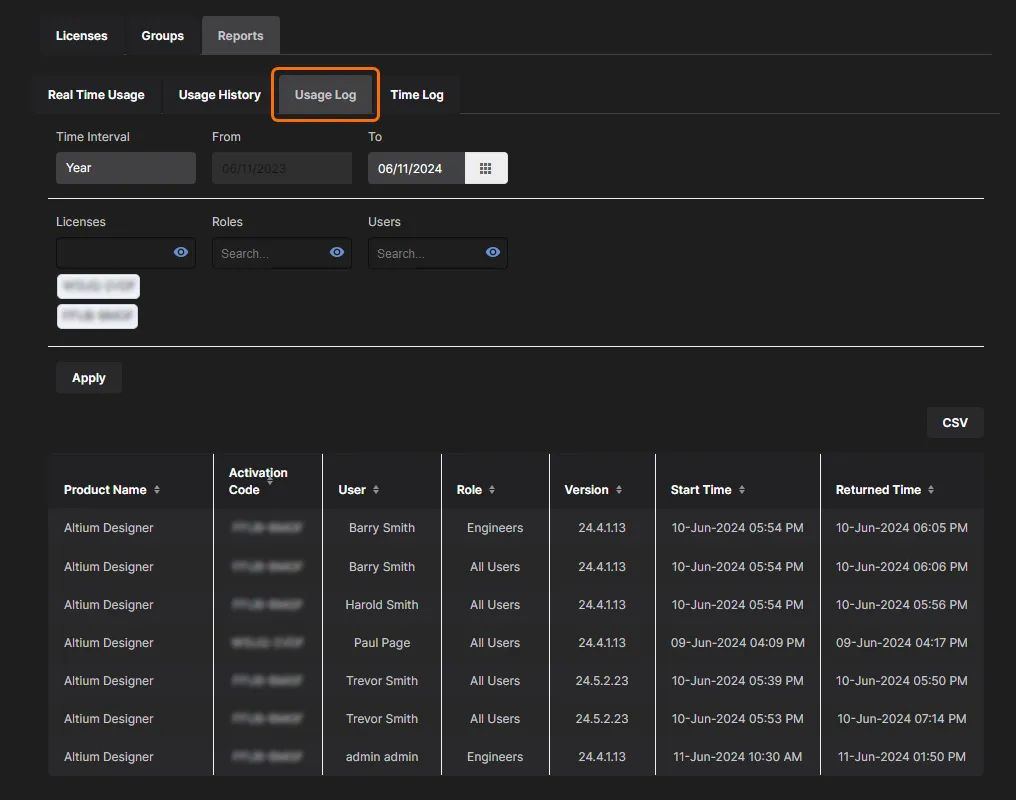Viewport: 1016px width, 800px height.
Task: Click returned time 10-Jun-2024 07:14 PM
Action: (x=901, y=718)
